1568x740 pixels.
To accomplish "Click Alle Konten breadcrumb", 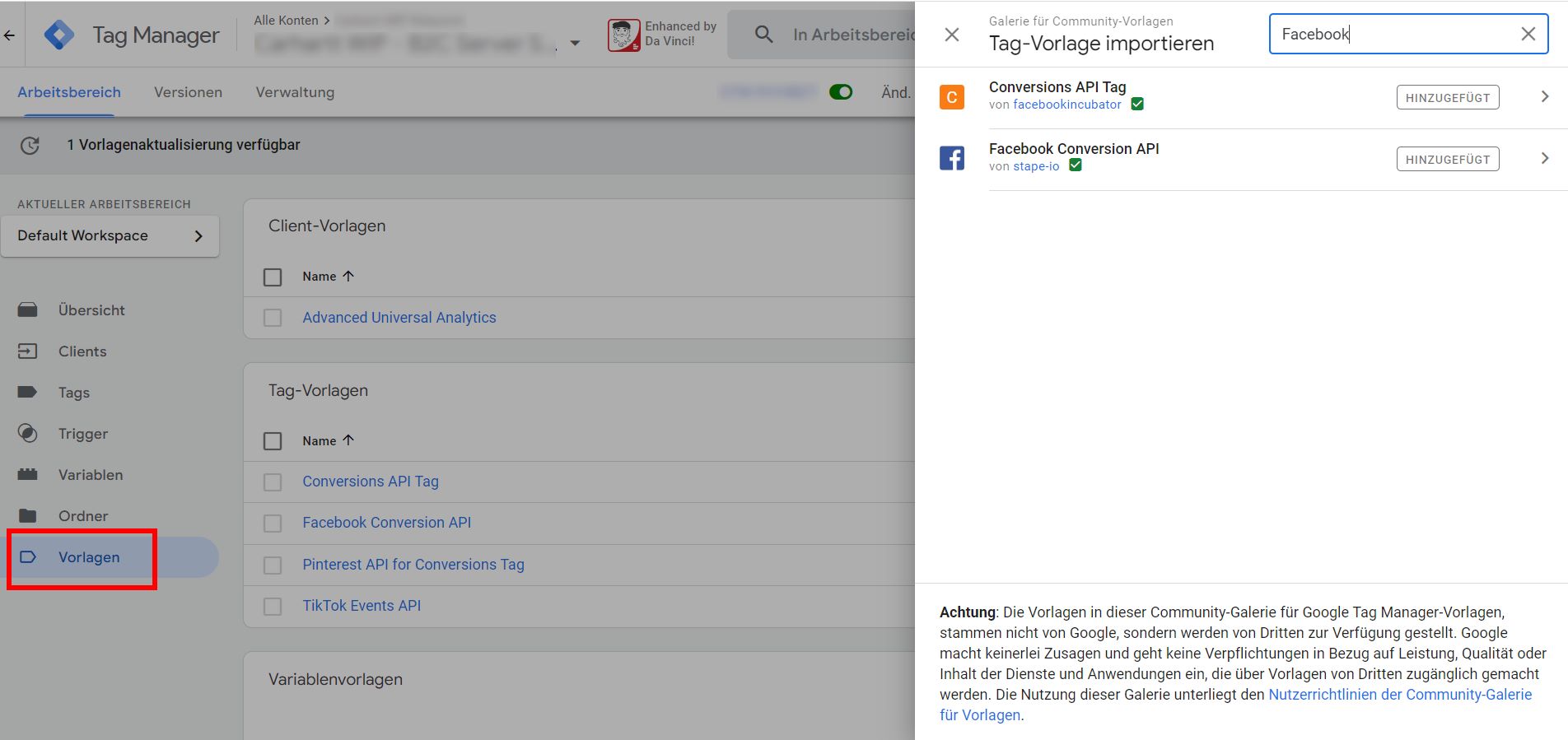I will (286, 20).
